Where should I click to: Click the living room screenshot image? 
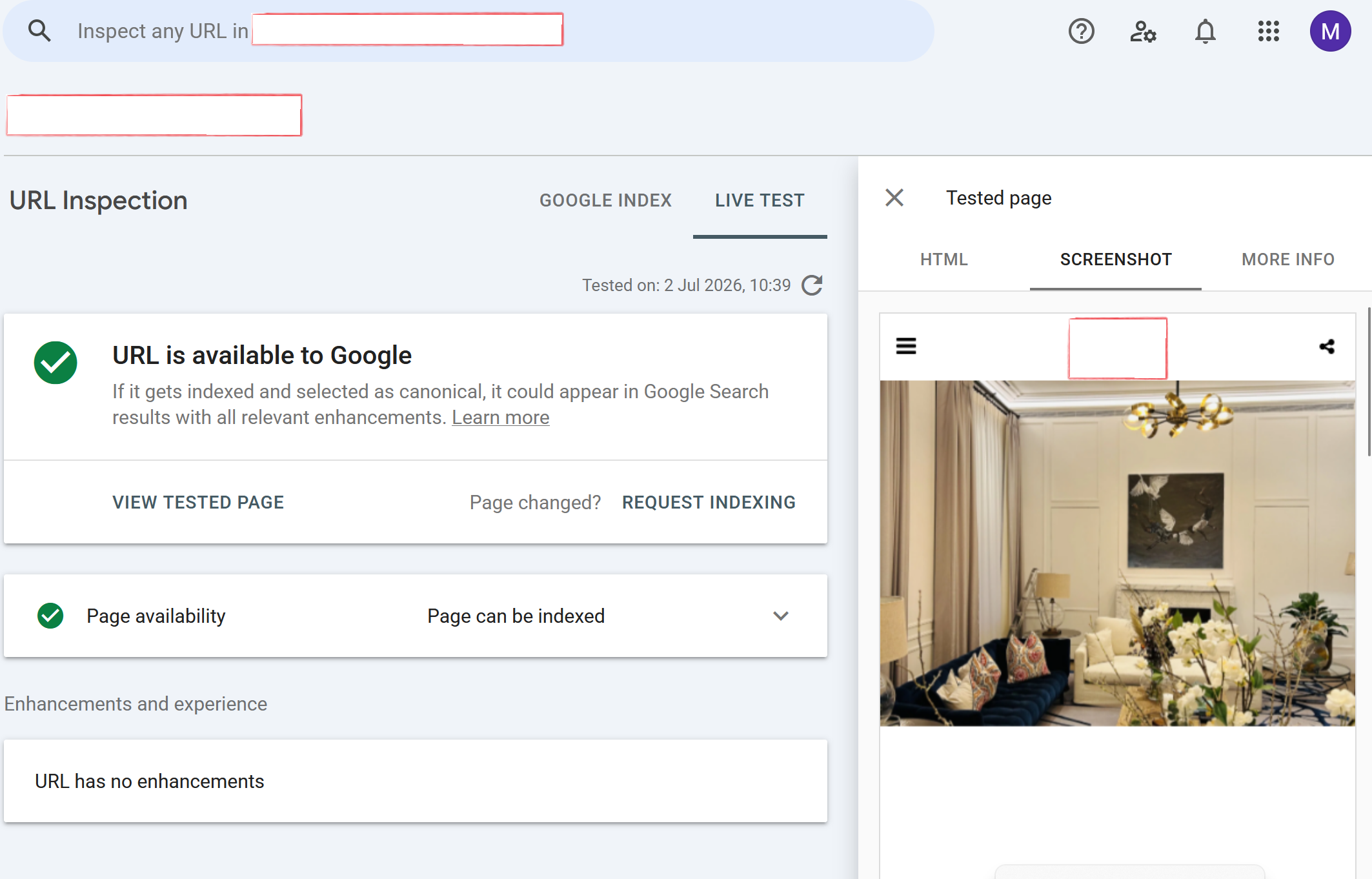pyautogui.click(x=1117, y=553)
